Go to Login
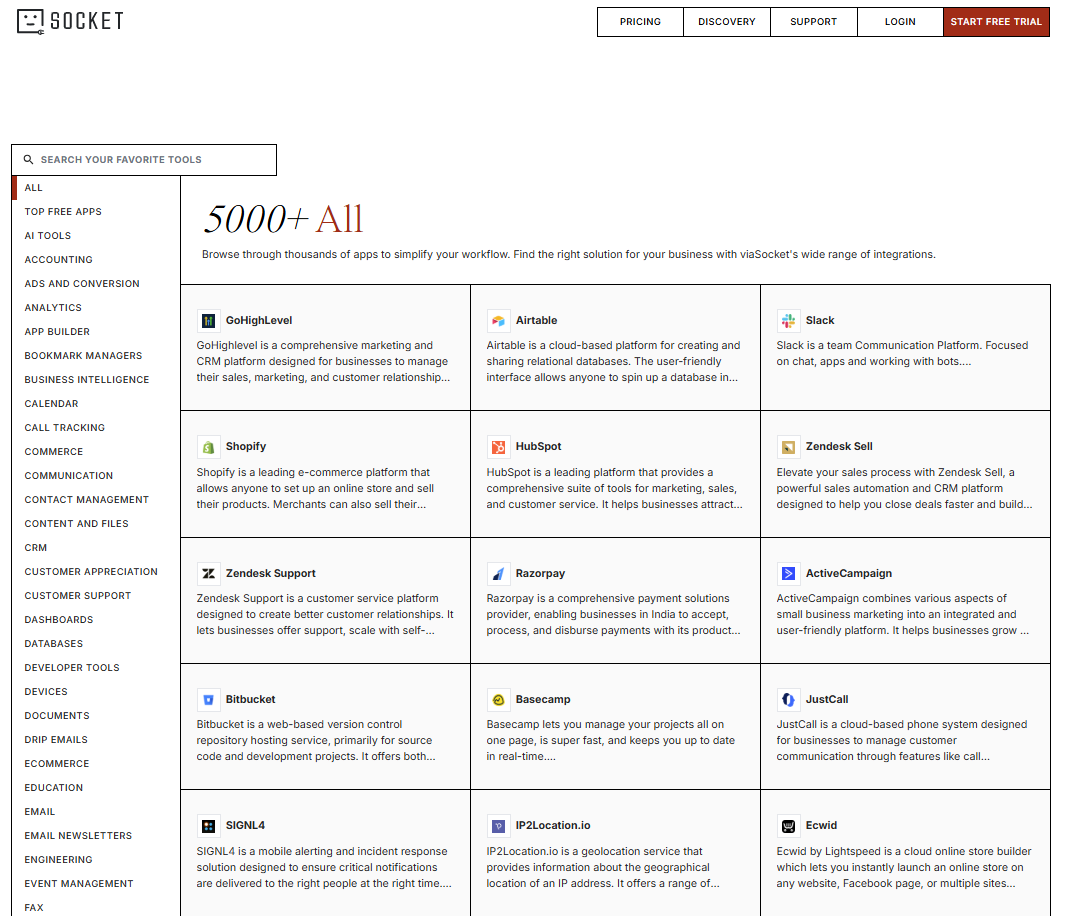This screenshot has height=916, width=1070. [900, 22]
